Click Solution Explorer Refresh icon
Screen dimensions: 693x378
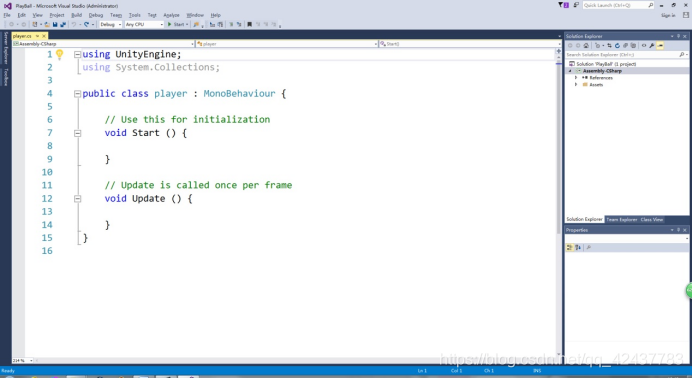point(617,46)
